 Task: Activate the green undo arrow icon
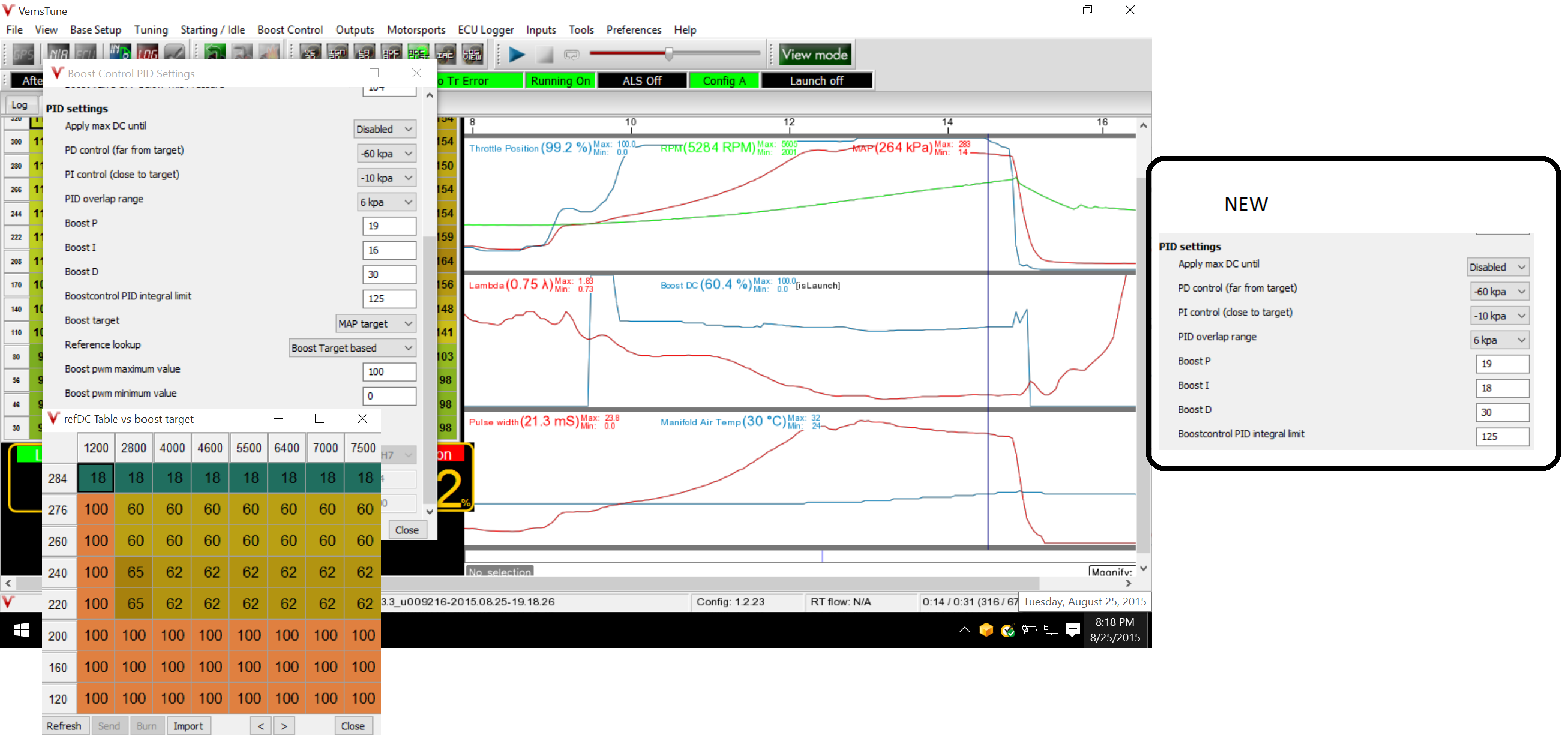point(216,52)
